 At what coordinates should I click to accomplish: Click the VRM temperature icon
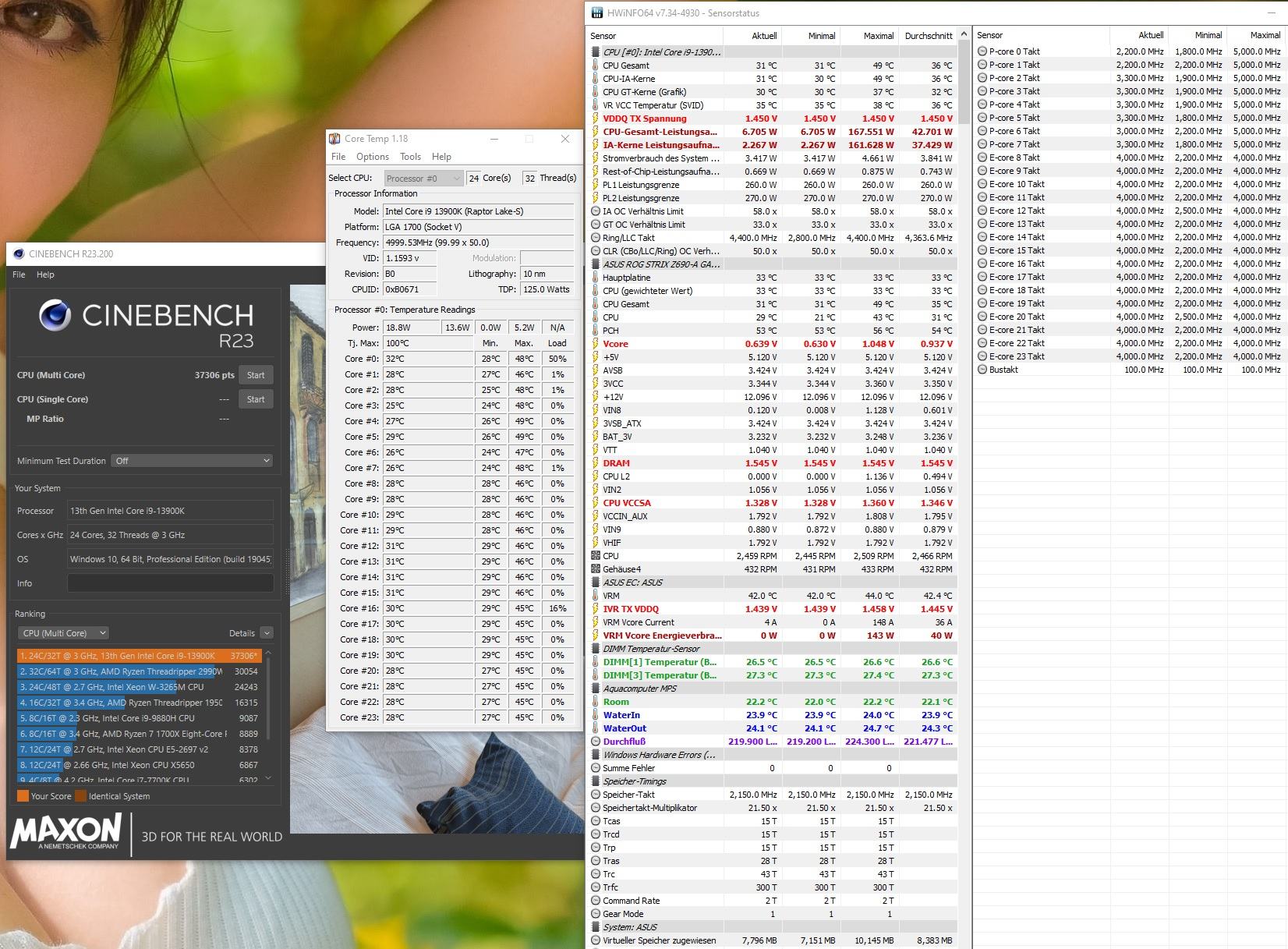tap(596, 596)
